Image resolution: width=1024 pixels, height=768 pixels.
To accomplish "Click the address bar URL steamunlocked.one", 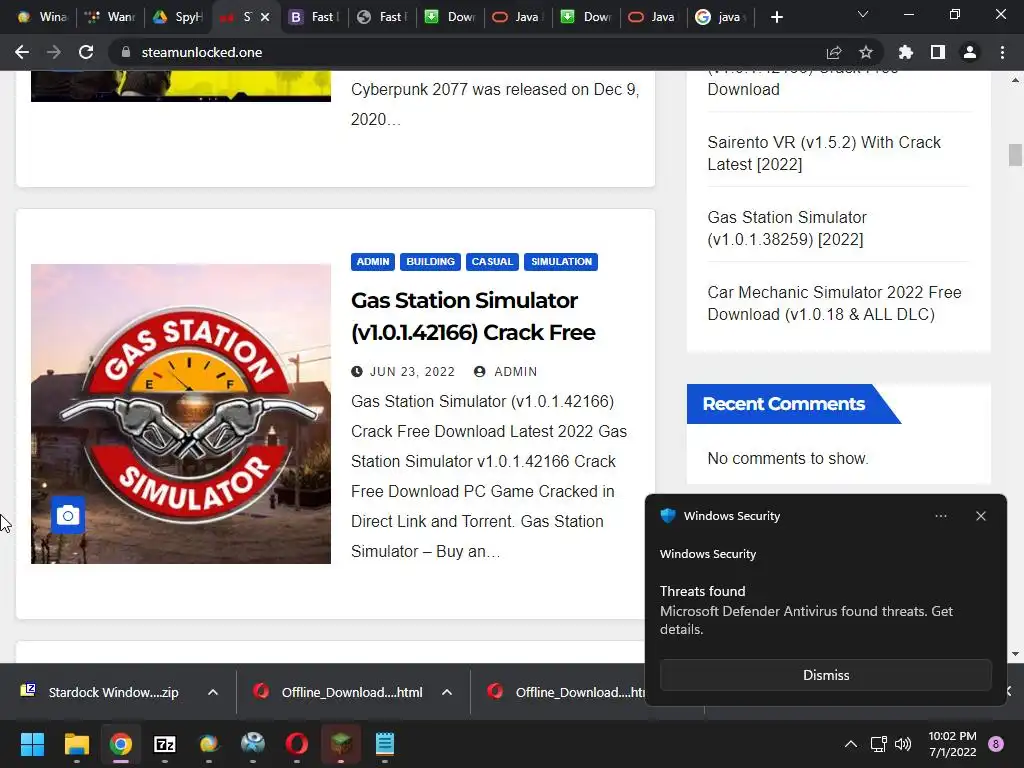I will pos(202,52).
